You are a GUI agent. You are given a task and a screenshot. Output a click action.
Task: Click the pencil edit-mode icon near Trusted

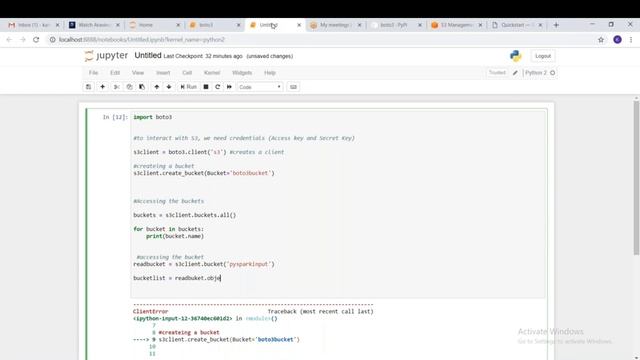tap(515, 73)
